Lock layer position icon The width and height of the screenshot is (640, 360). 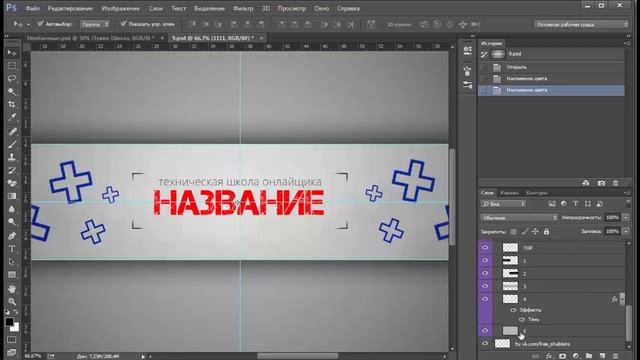click(x=536, y=232)
